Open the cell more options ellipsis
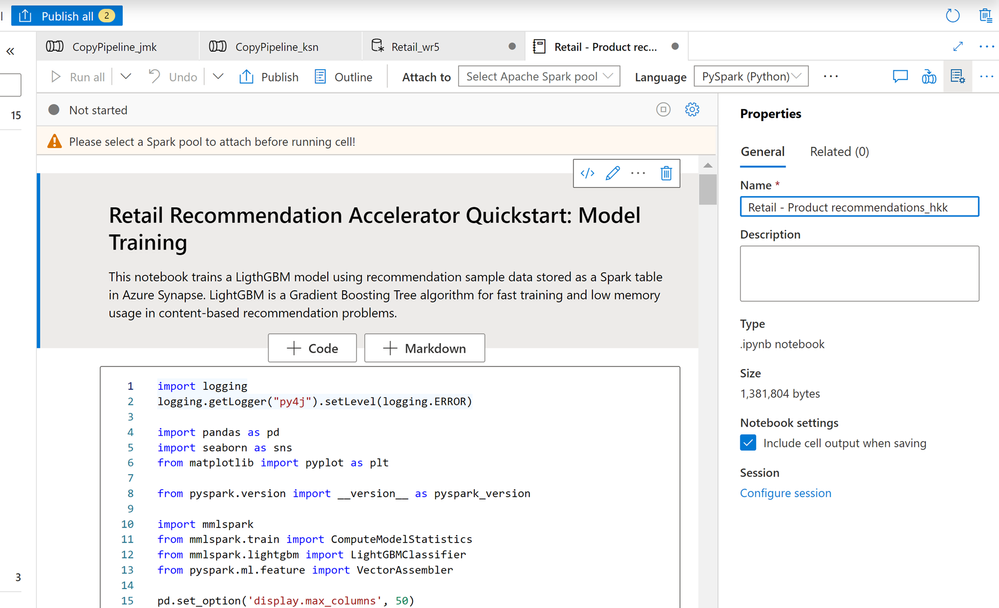The width and height of the screenshot is (999, 608). [638, 173]
